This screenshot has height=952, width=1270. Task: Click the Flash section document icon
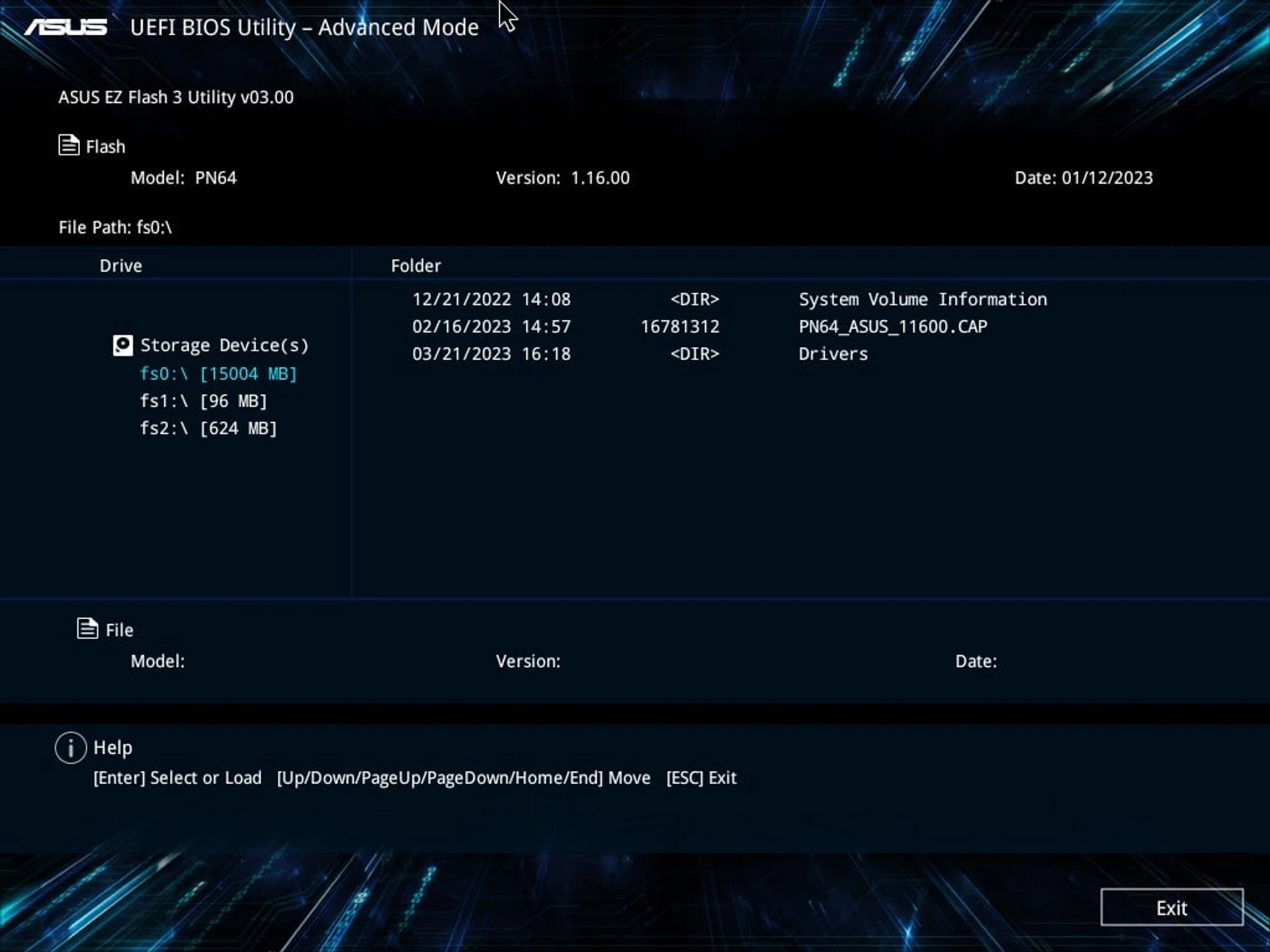pyautogui.click(x=69, y=145)
